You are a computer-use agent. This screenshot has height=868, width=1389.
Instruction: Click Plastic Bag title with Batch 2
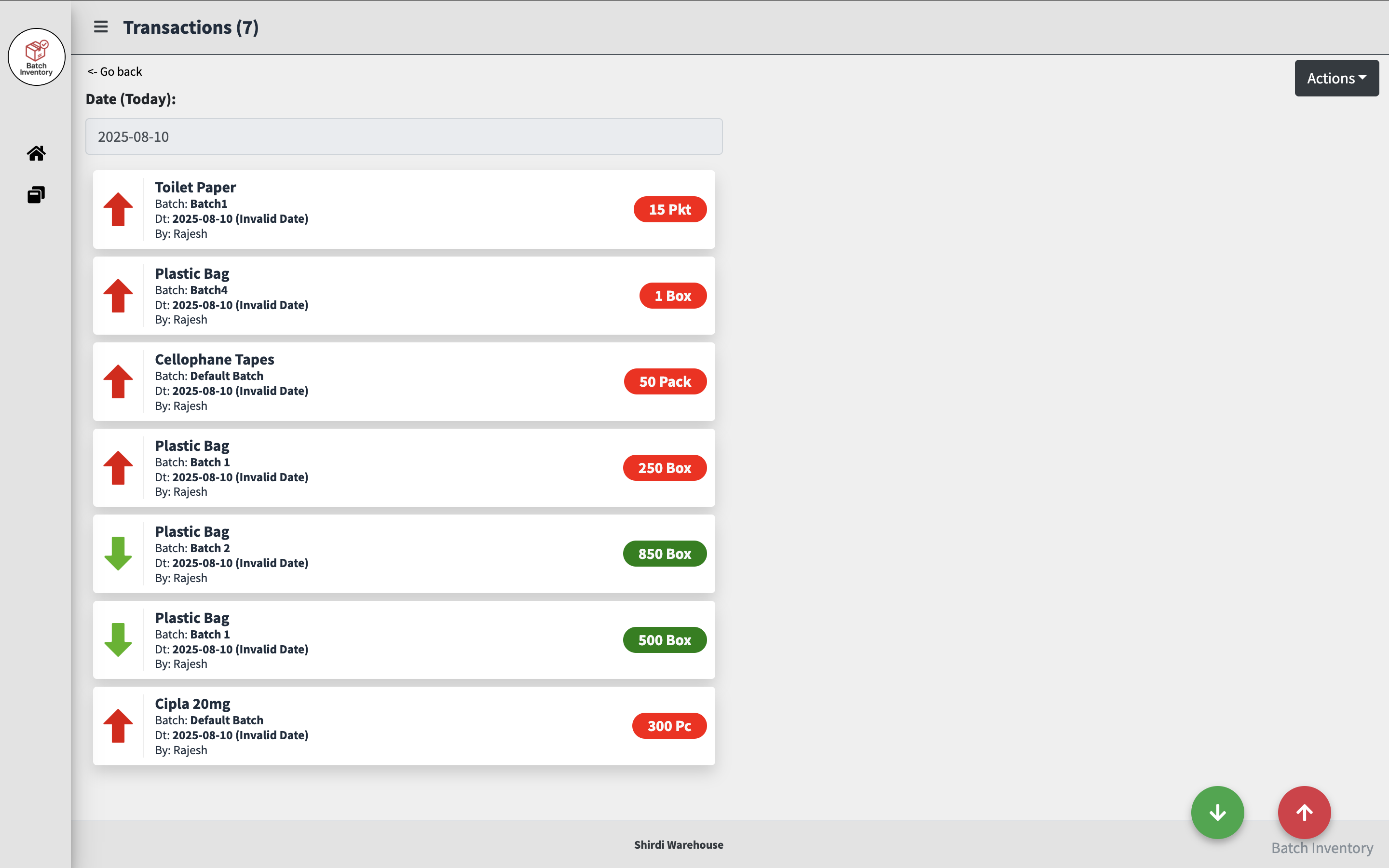(191, 531)
